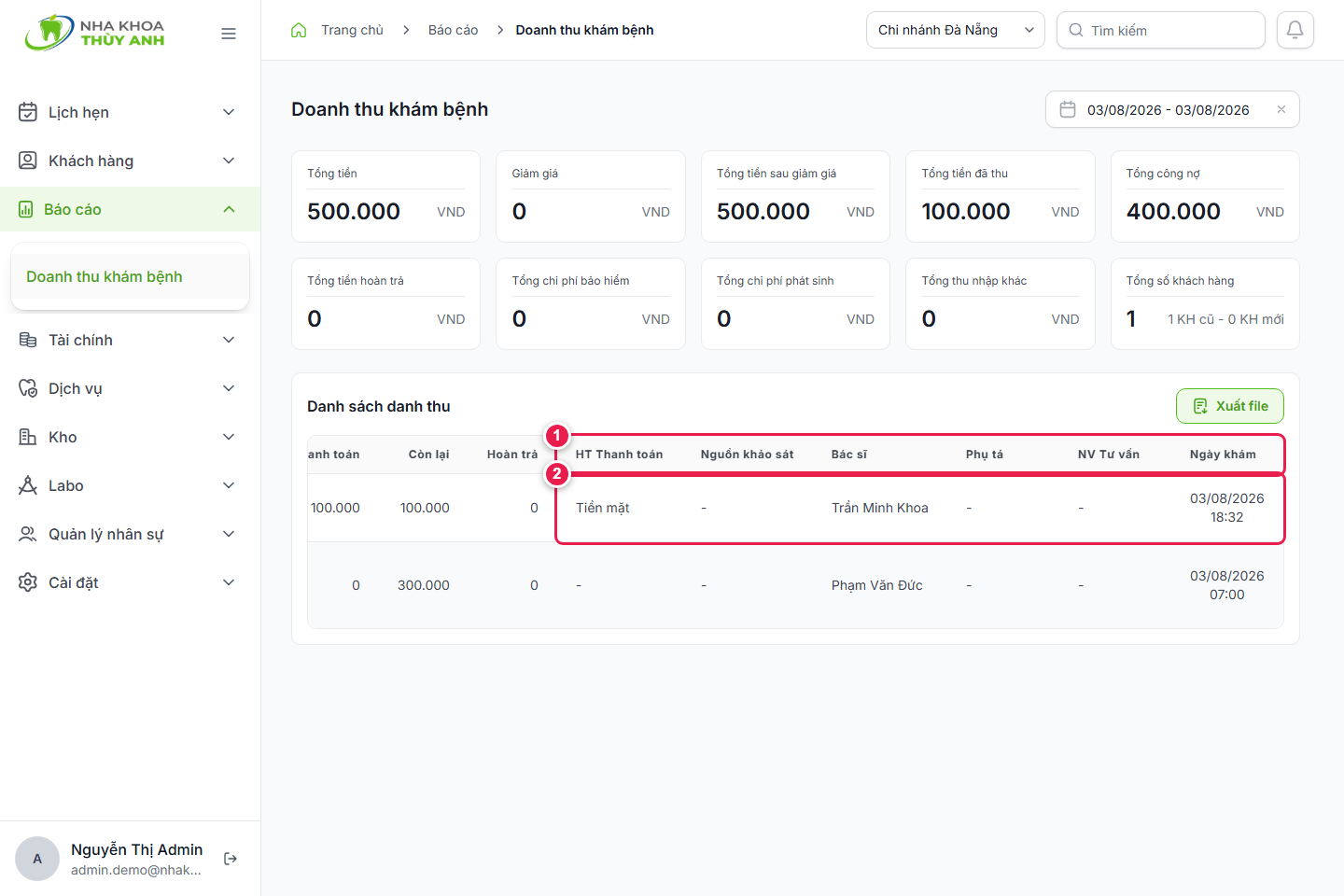1344x896 pixels.
Task: Click the Quản lý nhân sự people icon
Action: coord(28,534)
